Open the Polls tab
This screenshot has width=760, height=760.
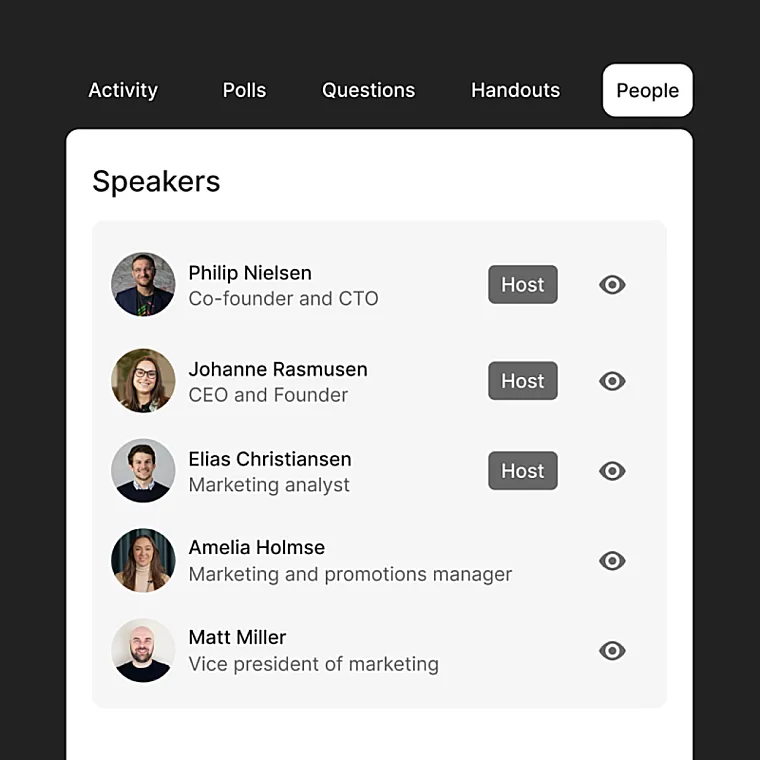pyautogui.click(x=244, y=90)
